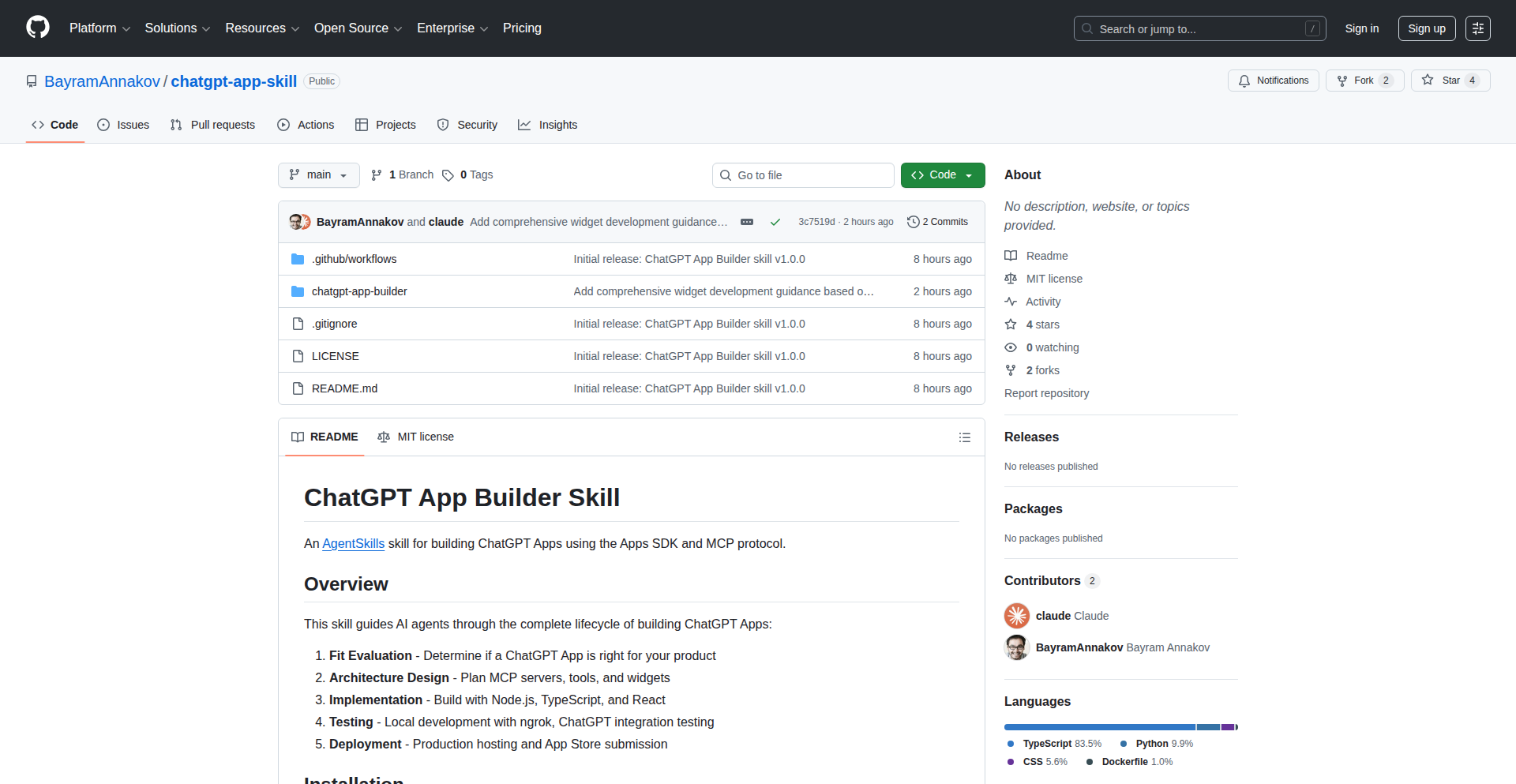Click the TypeScript segment of language bar
Image resolution: width=1516 pixels, height=784 pixels.
1098,727
